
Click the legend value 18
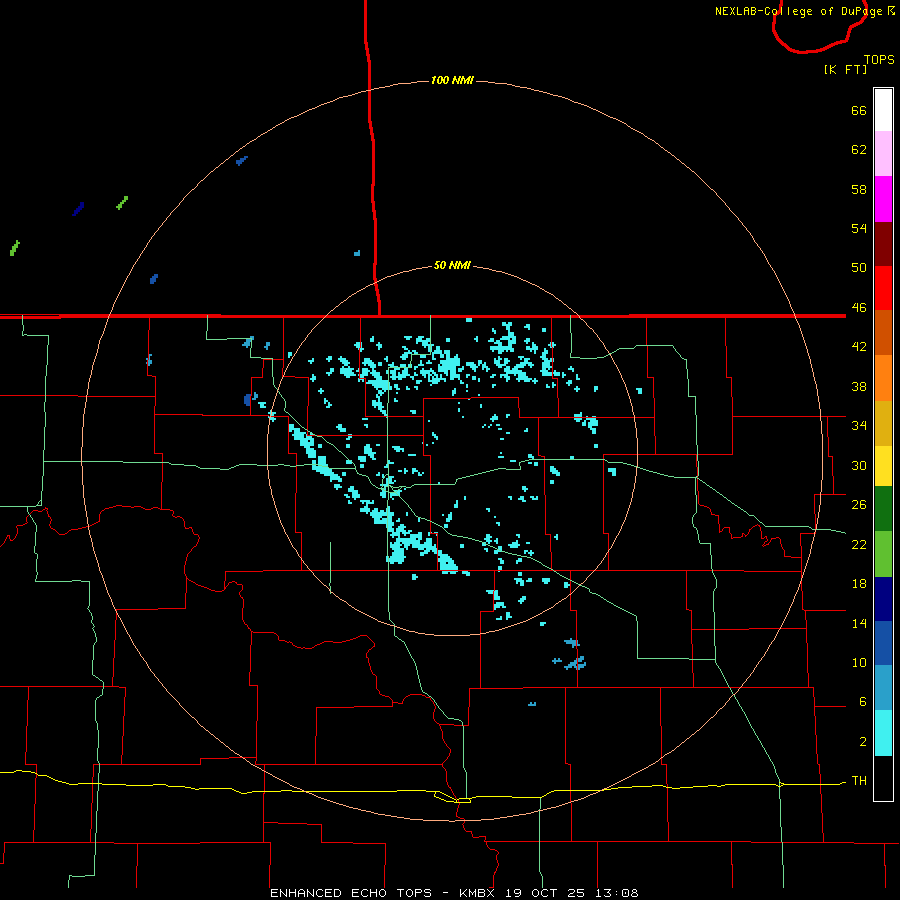coord(859,583)
